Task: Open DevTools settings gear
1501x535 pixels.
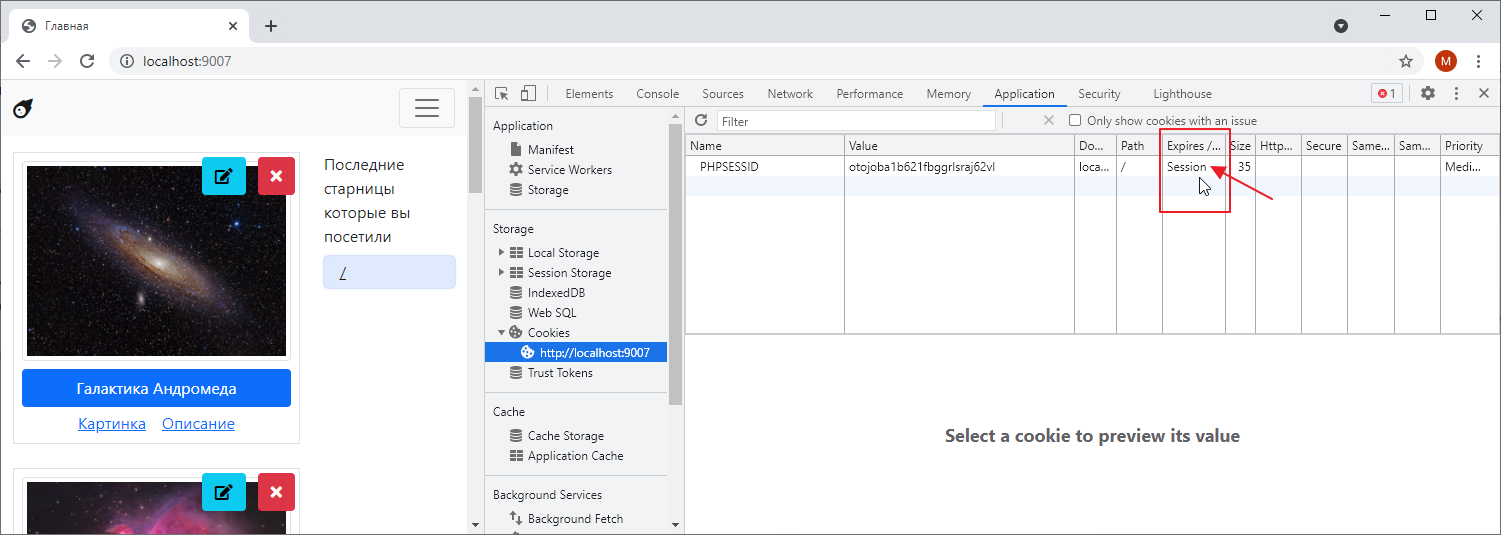Action: point(1428,93)
